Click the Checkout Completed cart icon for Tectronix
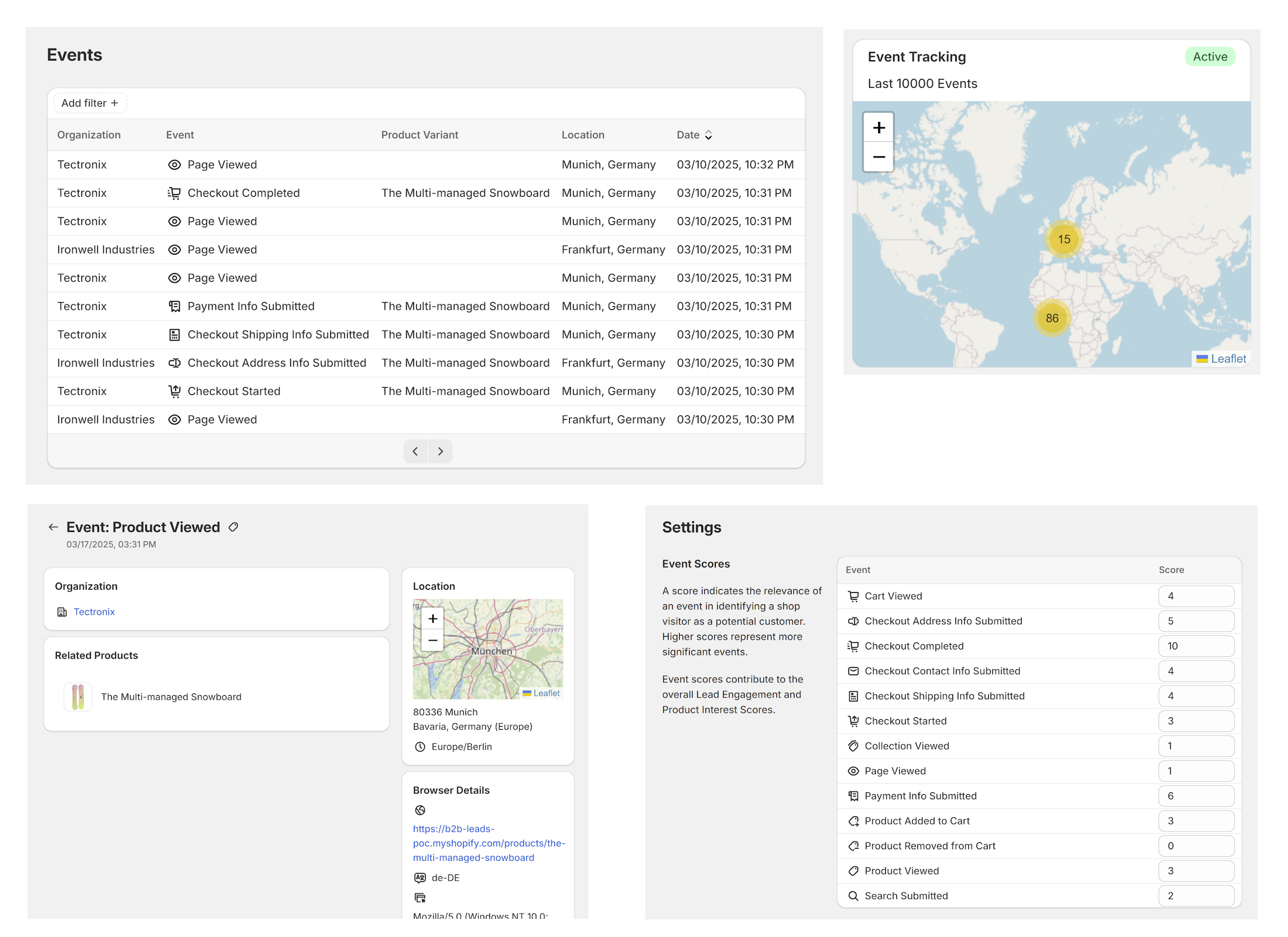The image size is (1288, 937). tap(174, 193)
